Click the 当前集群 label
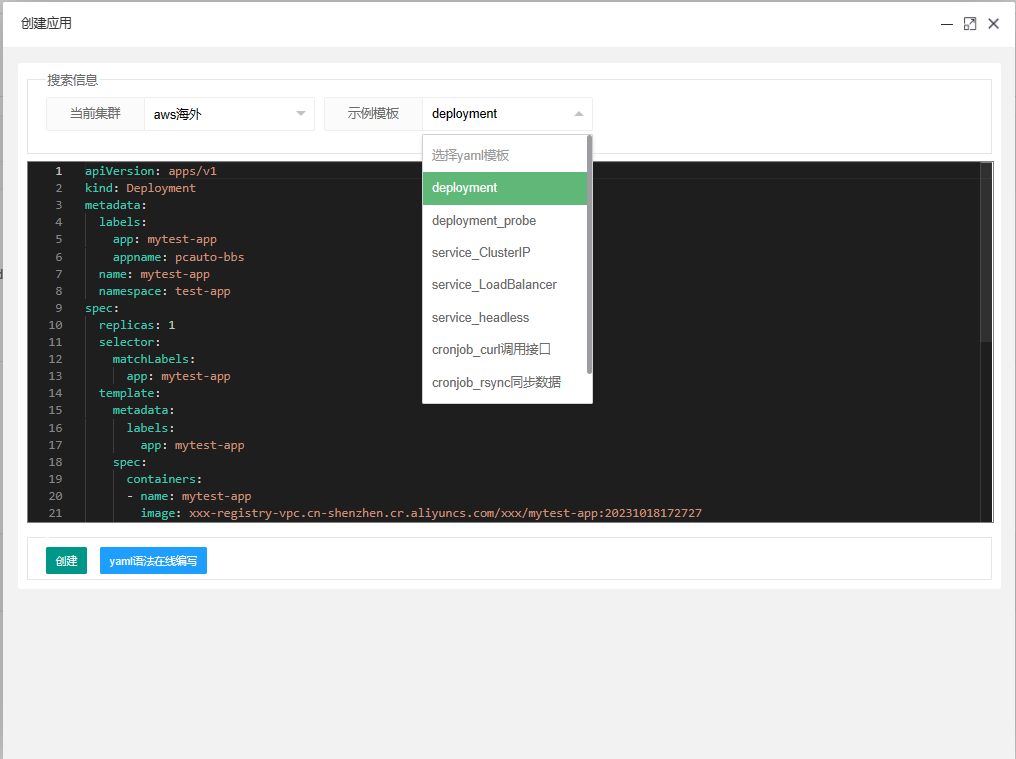This screenshot has width=1016, height=759. point(95,113)
